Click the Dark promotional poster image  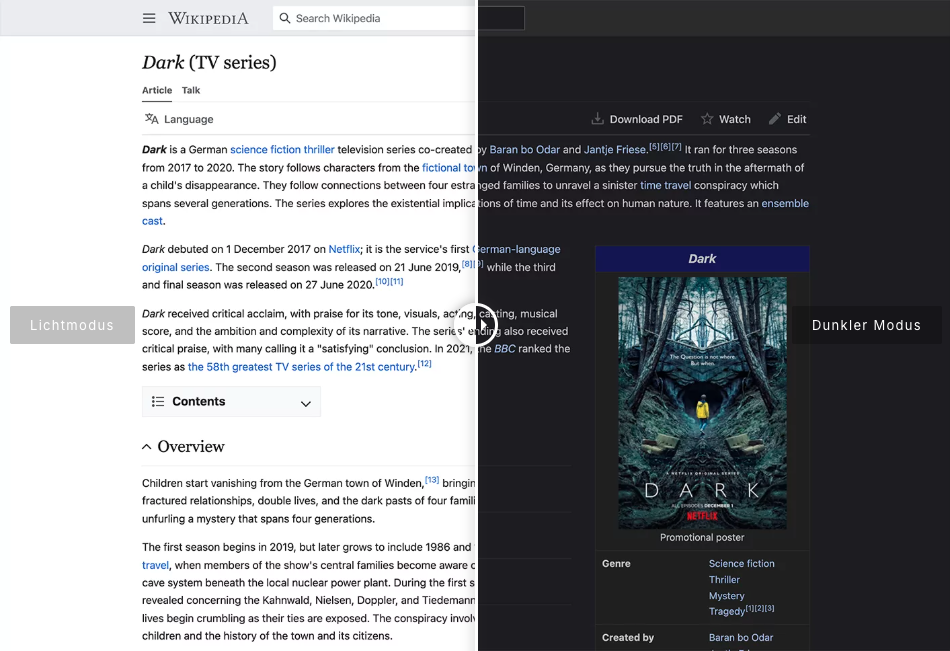click(x=702, y=403)
